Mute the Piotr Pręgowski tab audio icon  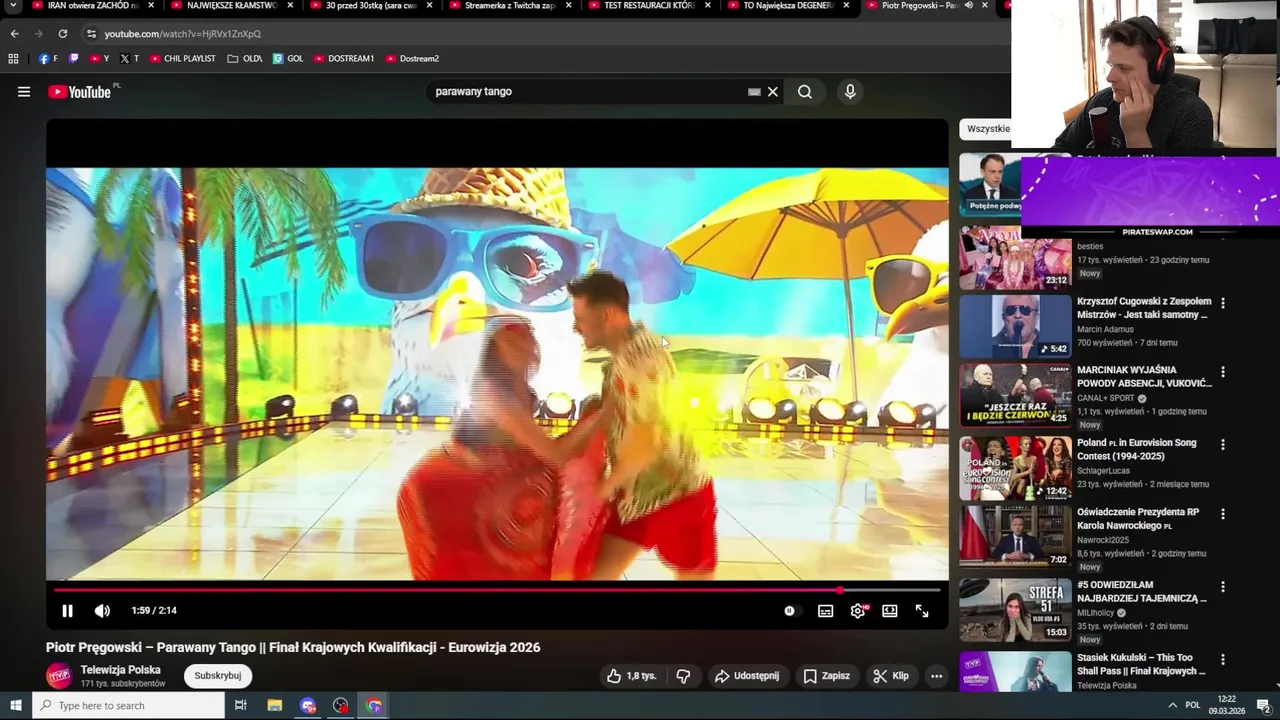click(968, 6)
